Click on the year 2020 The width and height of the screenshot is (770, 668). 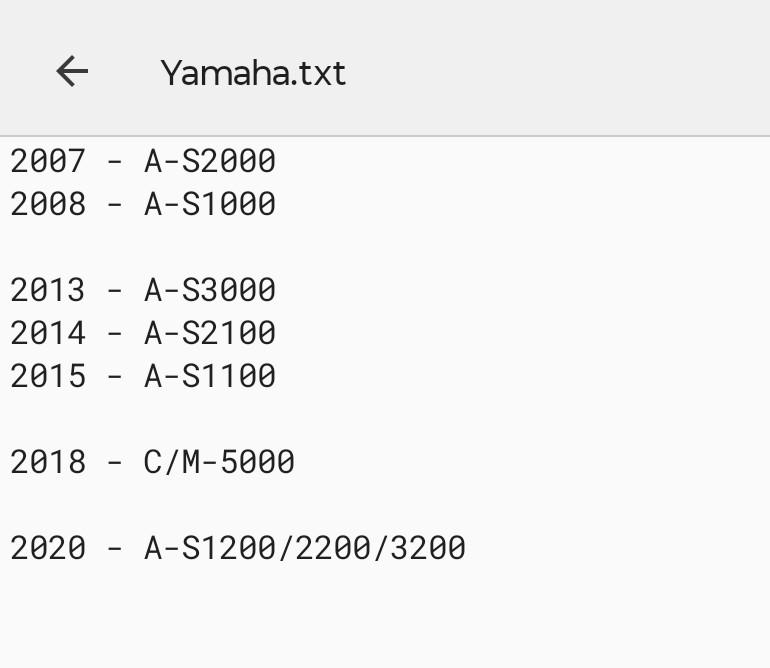click(48, 548)
